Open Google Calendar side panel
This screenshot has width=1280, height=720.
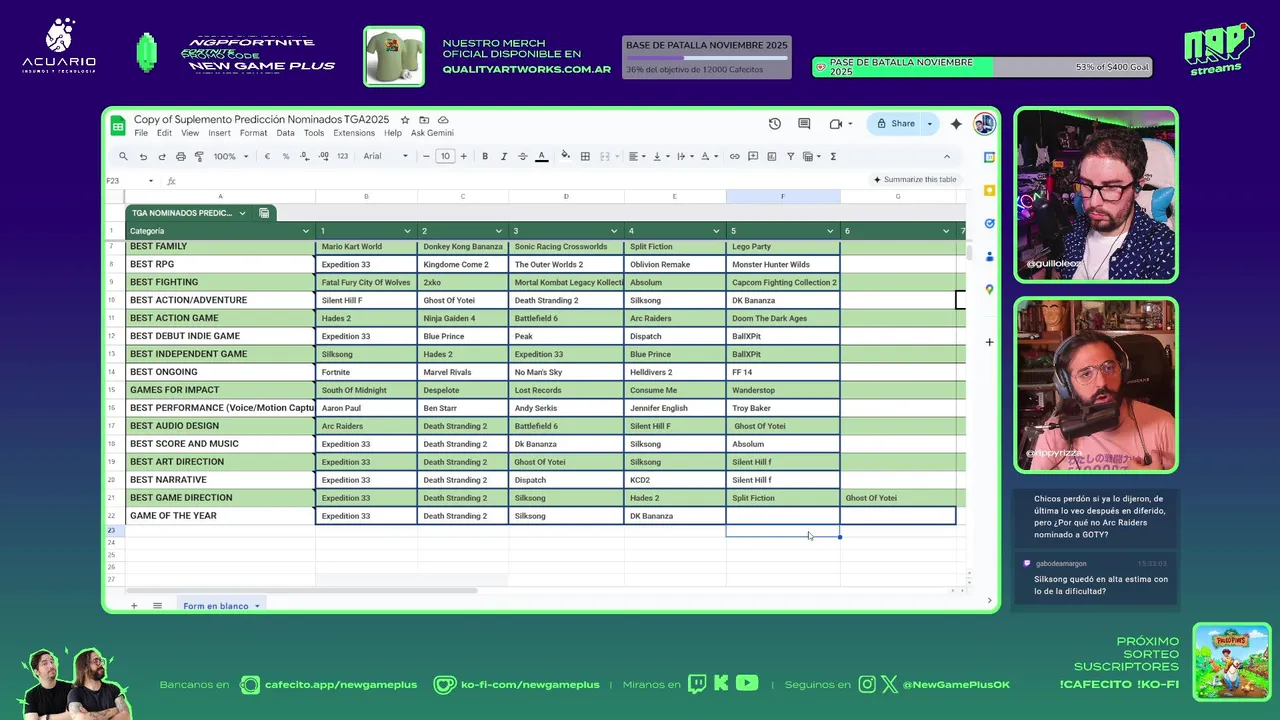[989, 157]
